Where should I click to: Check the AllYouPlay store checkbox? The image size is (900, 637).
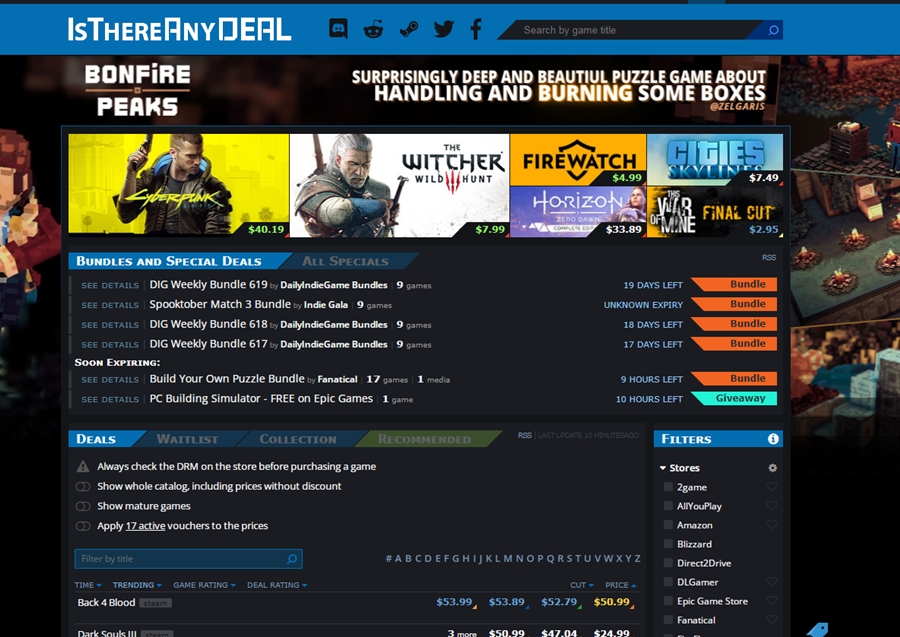(668, 506)
